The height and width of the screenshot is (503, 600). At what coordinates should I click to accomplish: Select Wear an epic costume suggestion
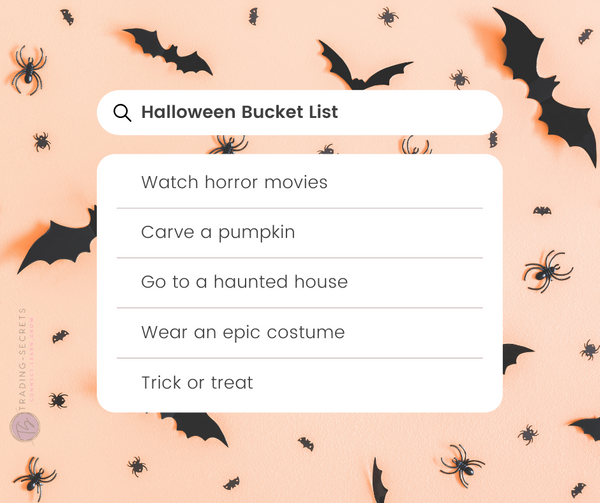(x=300, y=332)
